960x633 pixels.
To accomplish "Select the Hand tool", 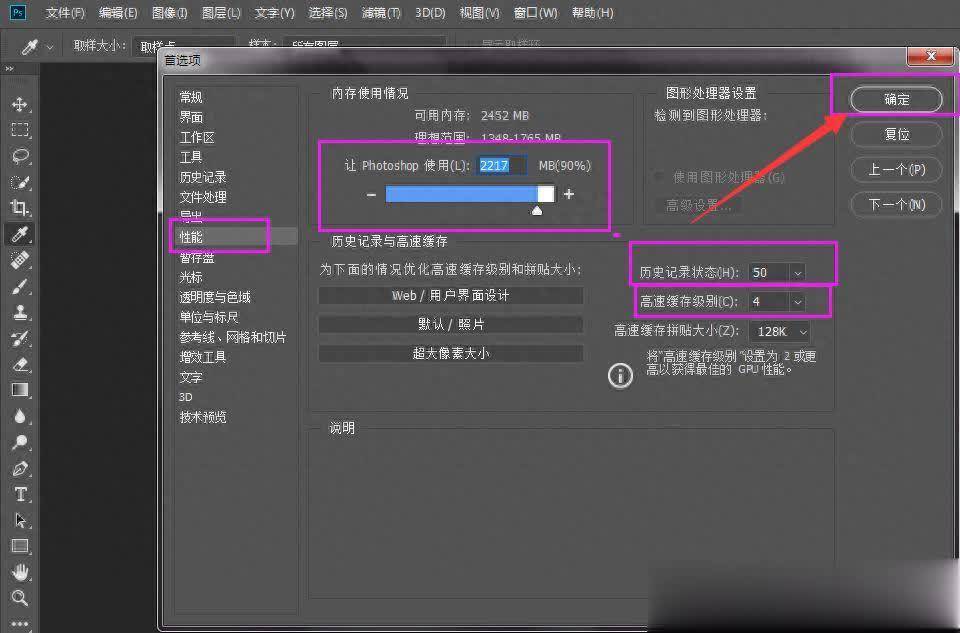I will click(x=20, y=572).
